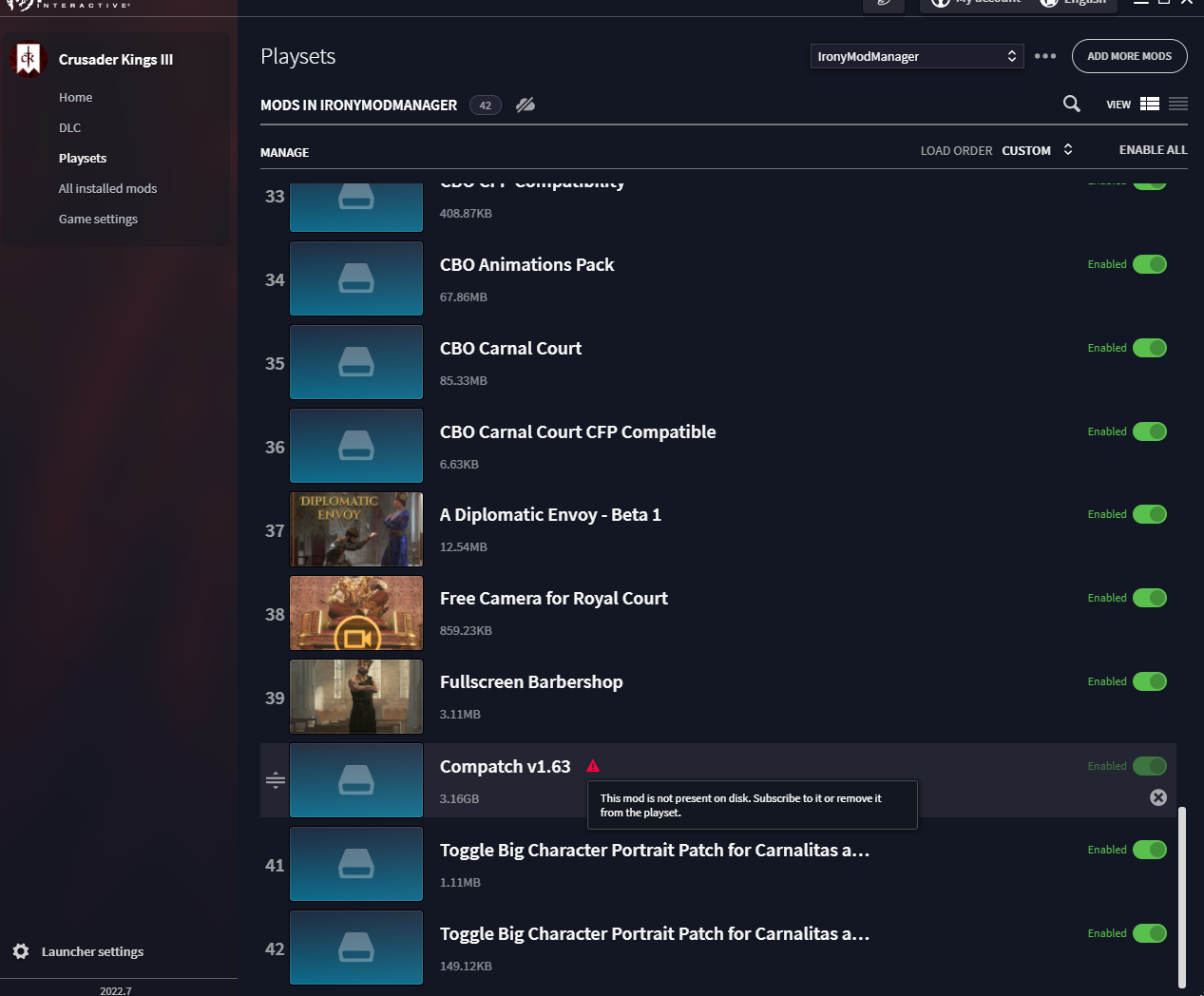Select the CBO Animations Pack title
Screen dimensions: 1204x996
point(526,264)
